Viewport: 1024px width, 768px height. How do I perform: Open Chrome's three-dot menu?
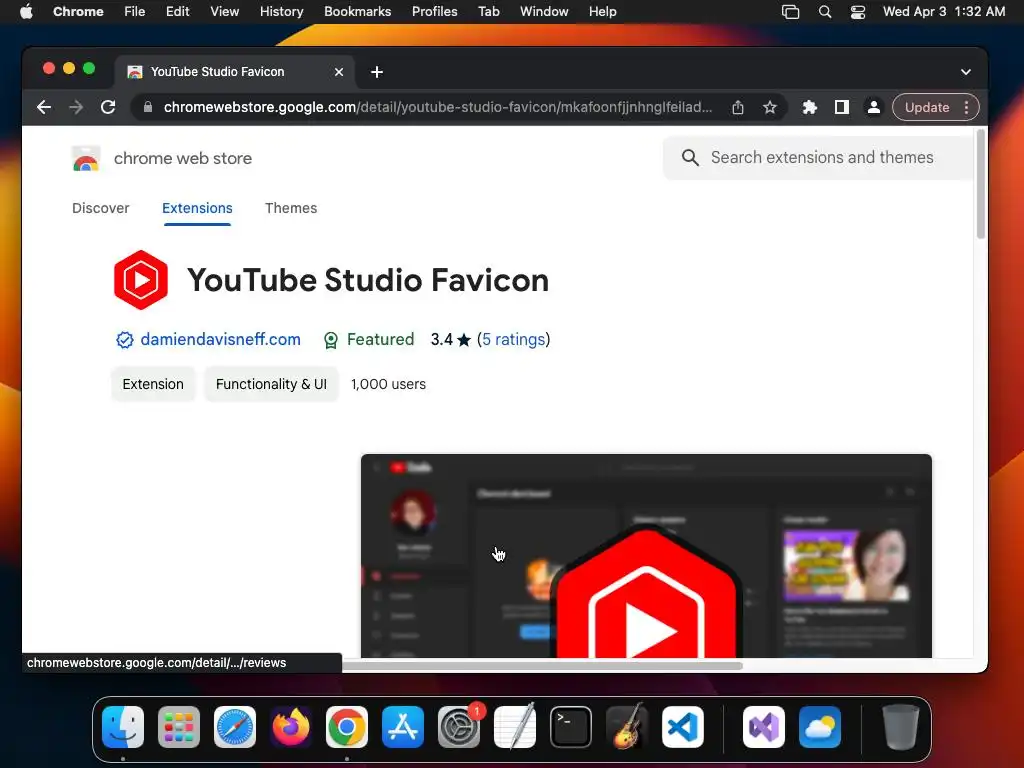pos(967,107)
